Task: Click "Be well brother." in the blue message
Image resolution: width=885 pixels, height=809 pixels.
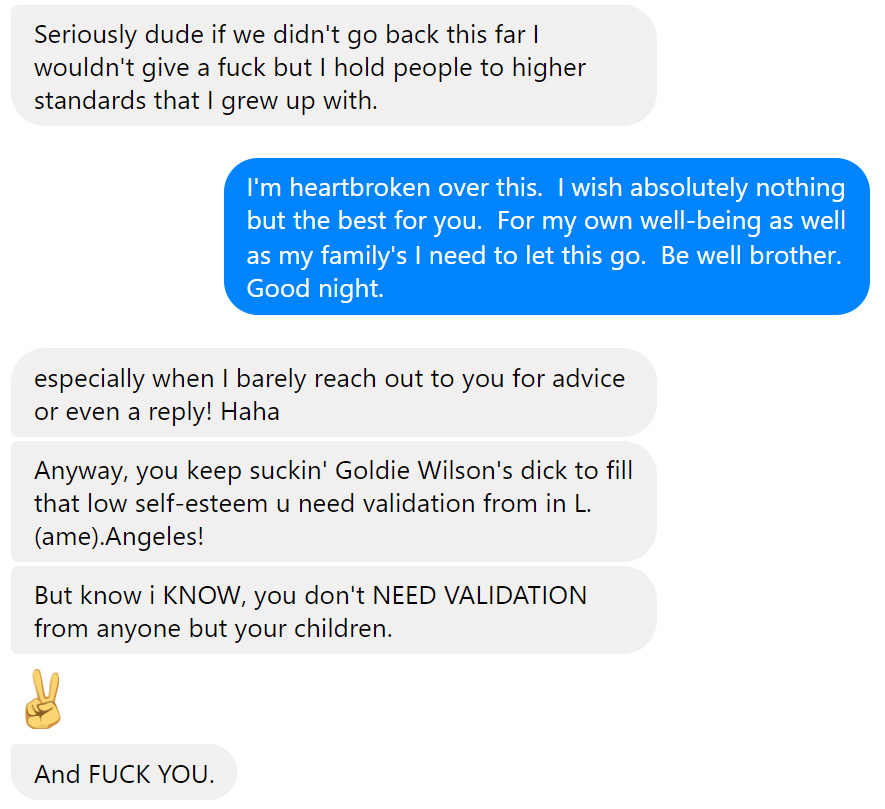Action: (751, 255)
